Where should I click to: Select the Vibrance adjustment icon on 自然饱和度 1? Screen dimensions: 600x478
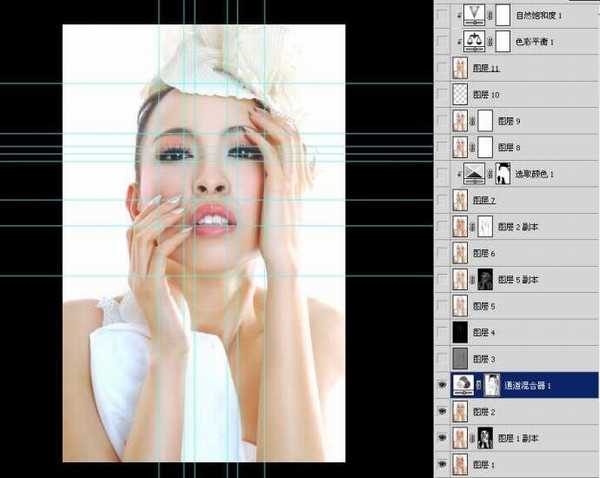pos(472,15)
